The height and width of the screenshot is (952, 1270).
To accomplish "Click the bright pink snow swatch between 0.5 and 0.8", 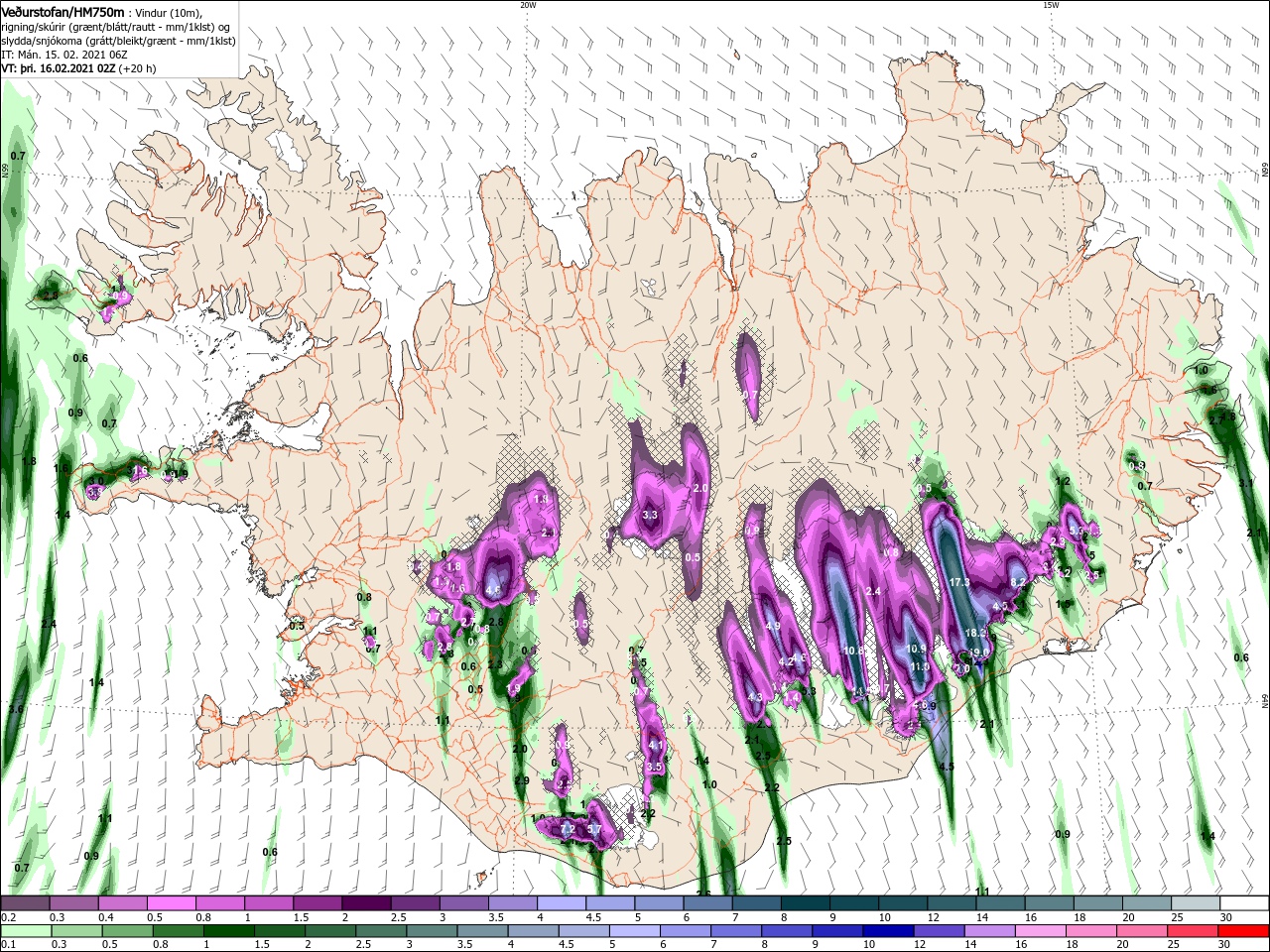I will 171,903.
